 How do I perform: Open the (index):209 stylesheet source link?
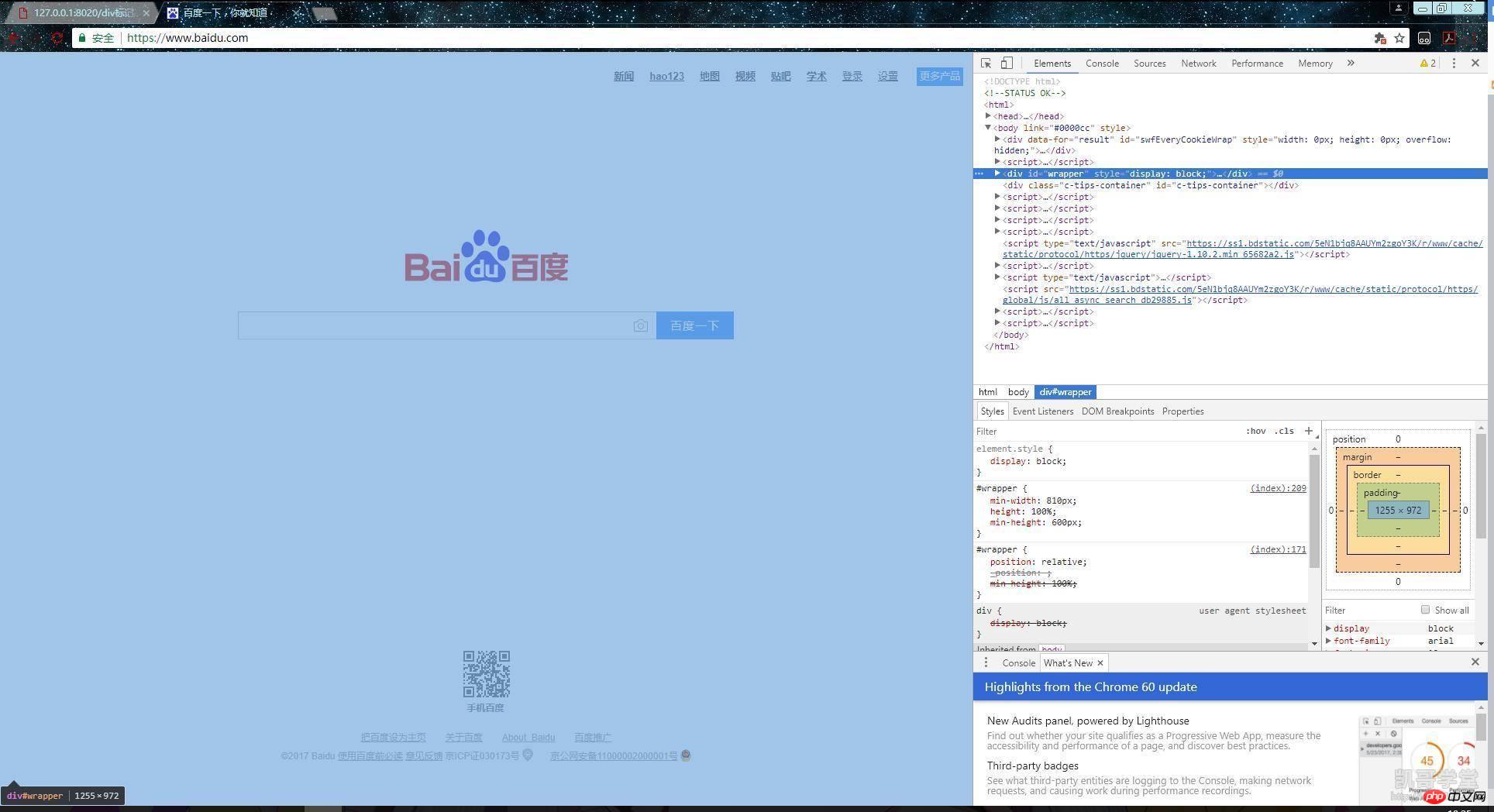pyautogui.click(x=1278, y=488)
